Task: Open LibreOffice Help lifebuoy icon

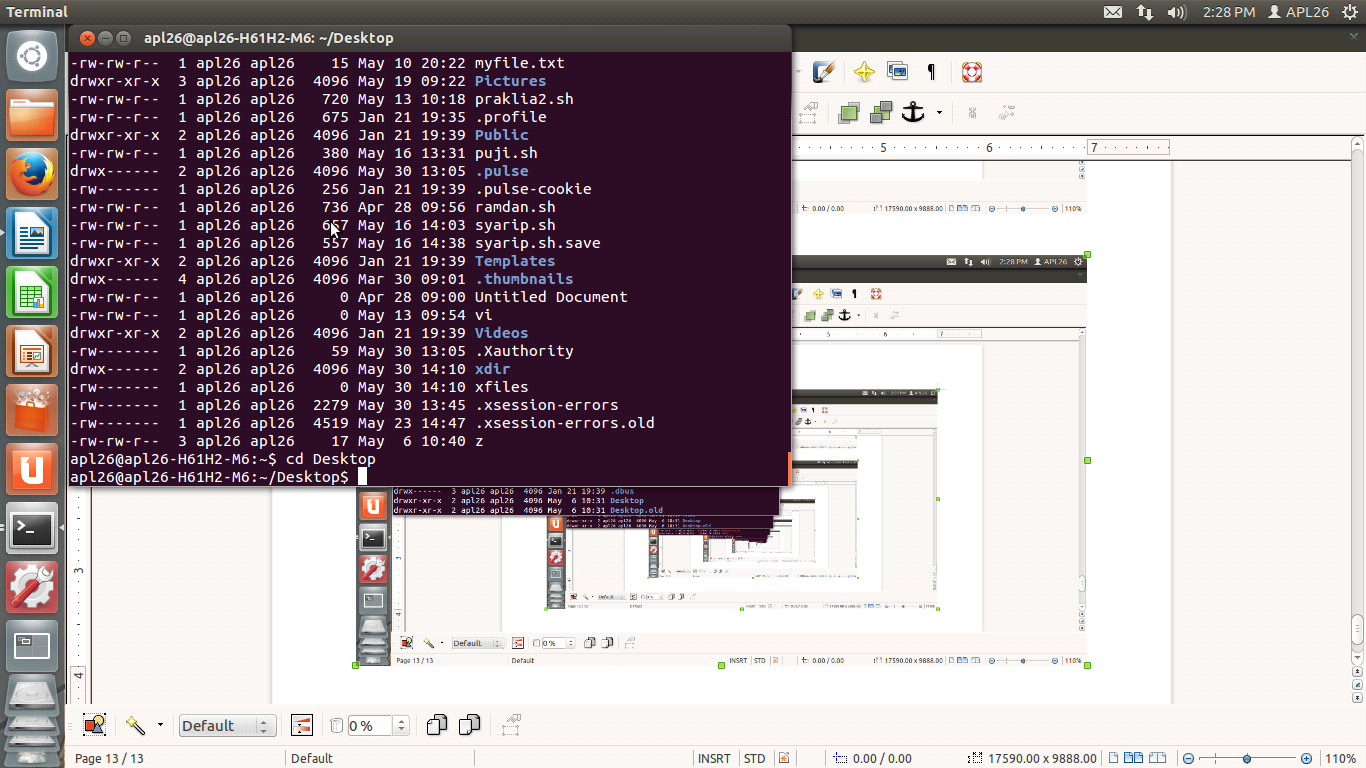Action: coord(971,72)
